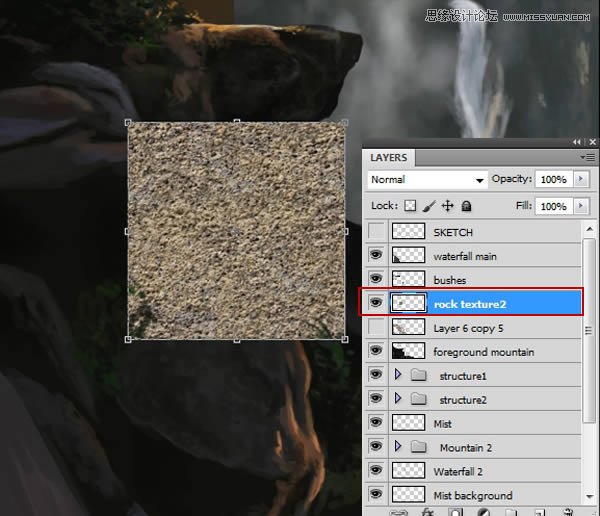
Task: Click the Layer 6 copy 5 thumbnail
Action: 408,327
